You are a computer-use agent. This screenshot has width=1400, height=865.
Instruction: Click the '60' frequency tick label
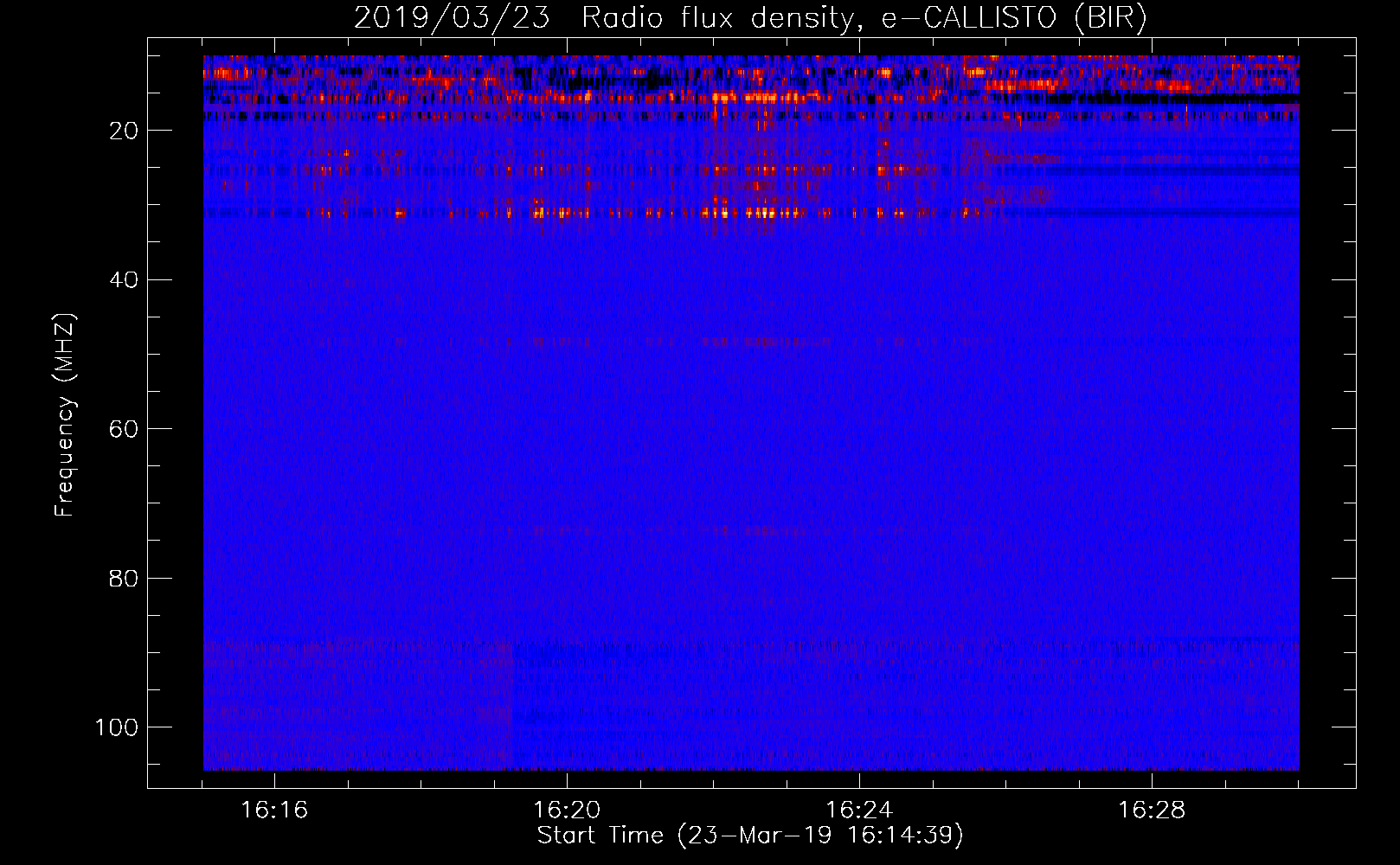(x=125, y=429)
